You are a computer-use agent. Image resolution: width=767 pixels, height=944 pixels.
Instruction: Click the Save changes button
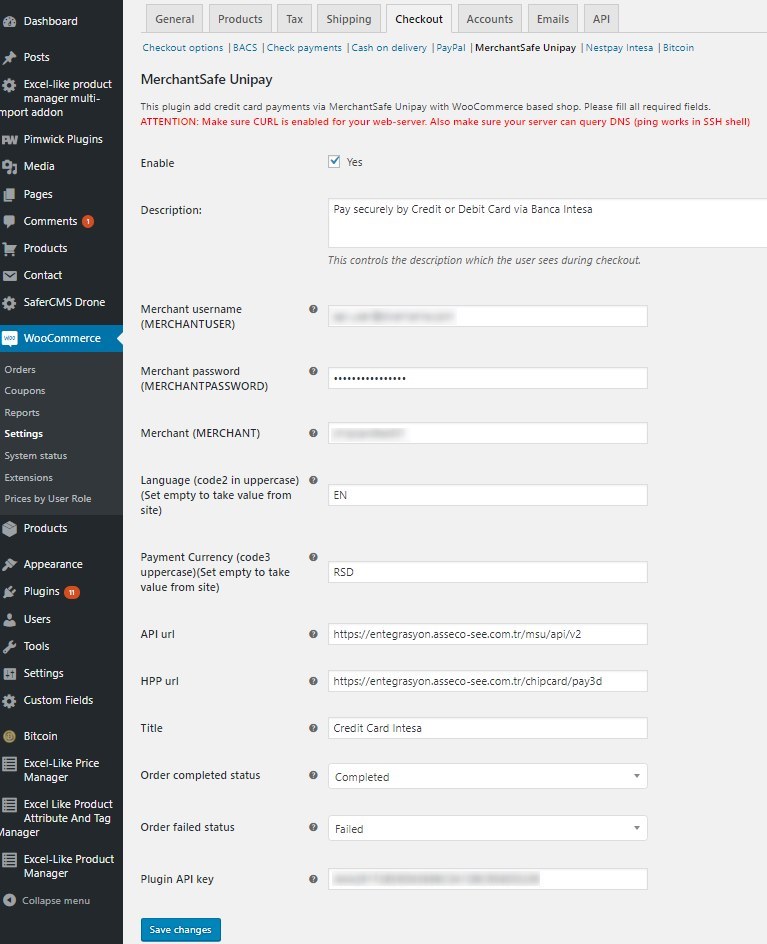pyautogui.click(x=180, y=930)
